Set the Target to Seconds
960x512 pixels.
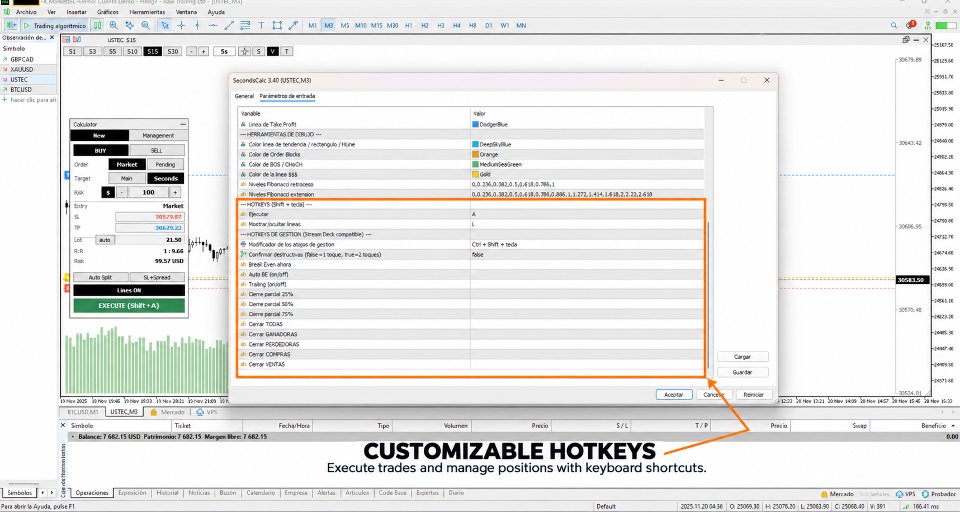coord(165,179)
